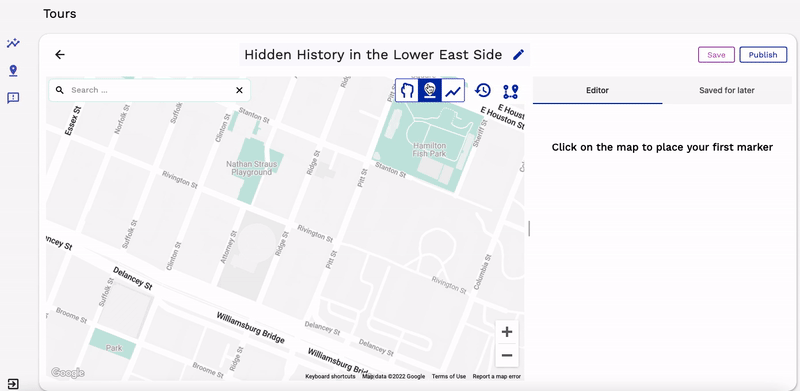This screenshot has height=391, width=800.
Task: Click the Save button
Action: click(716, 55)
